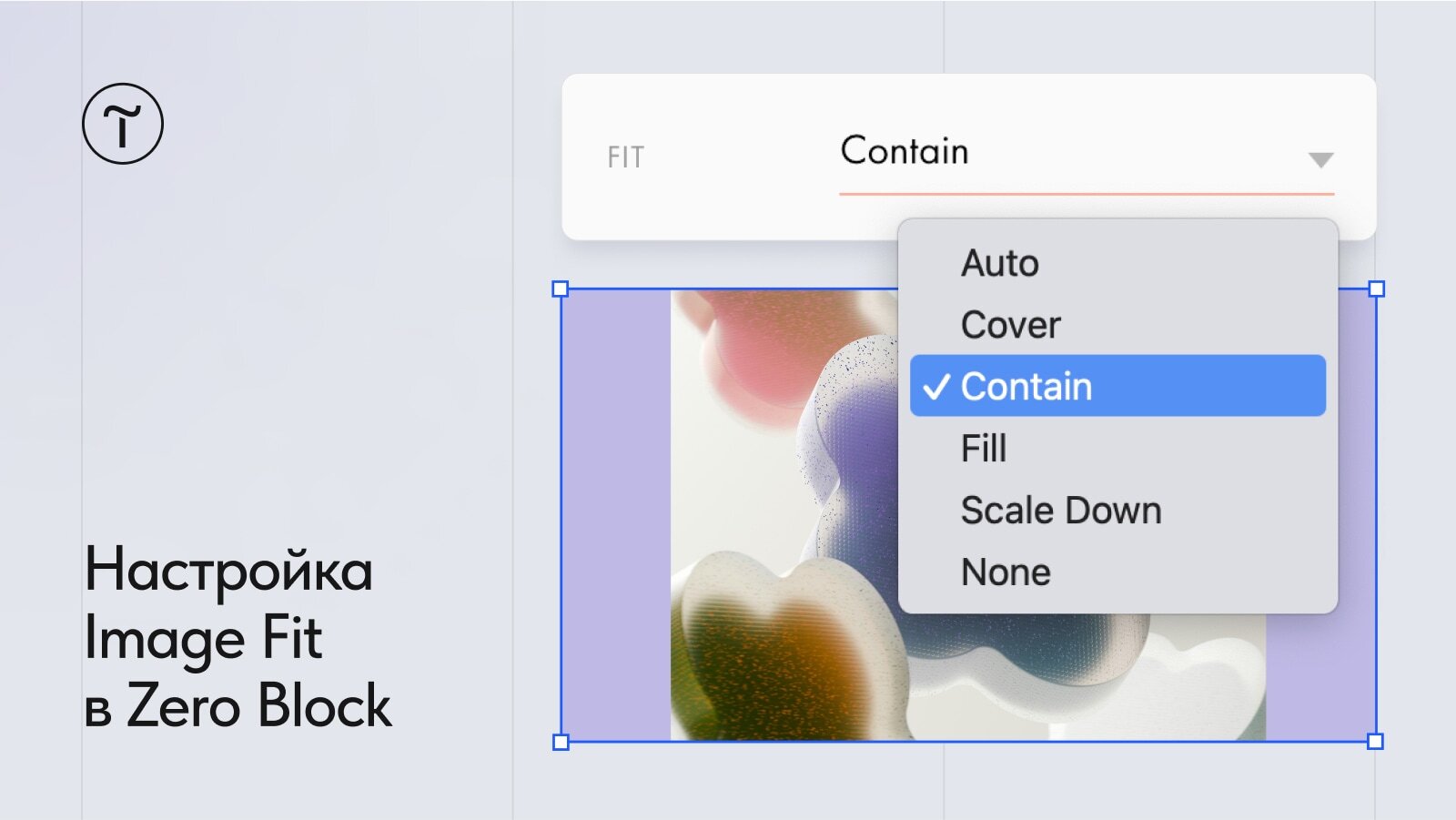The width and height of the screenshot is (1456, 820).
Task: Click the FIT label
Action: click(x=626, y=157)
